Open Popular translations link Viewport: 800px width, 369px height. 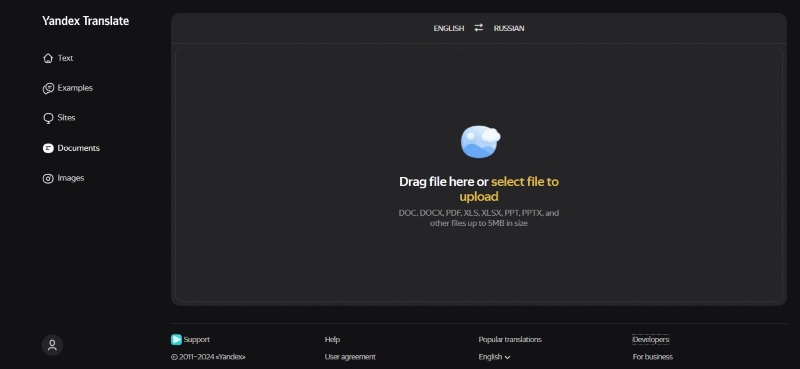click(510, 339)
